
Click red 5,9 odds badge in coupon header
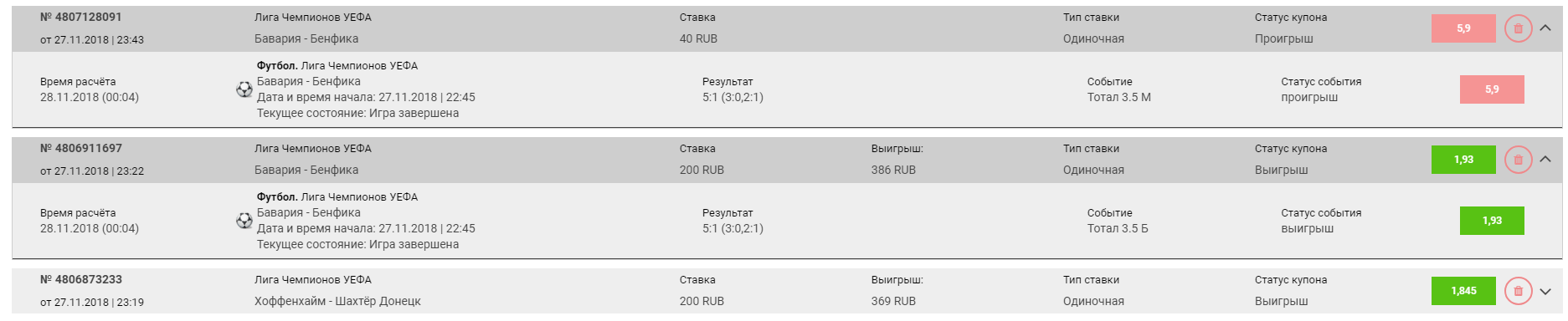(x=1463, y=28)
